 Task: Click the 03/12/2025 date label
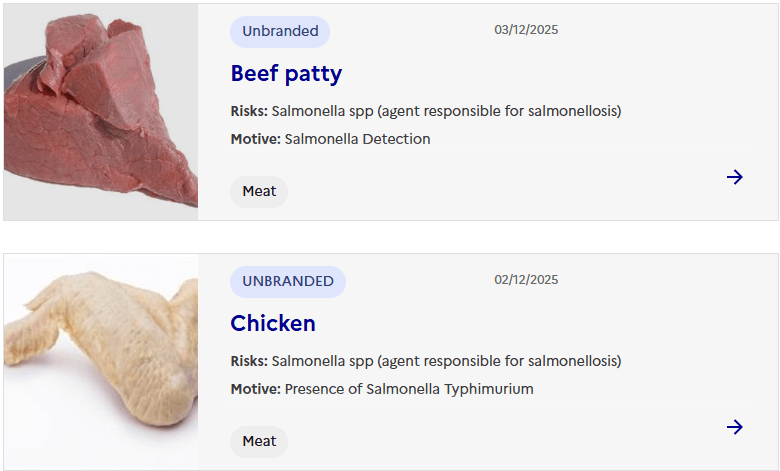(526, 30)
